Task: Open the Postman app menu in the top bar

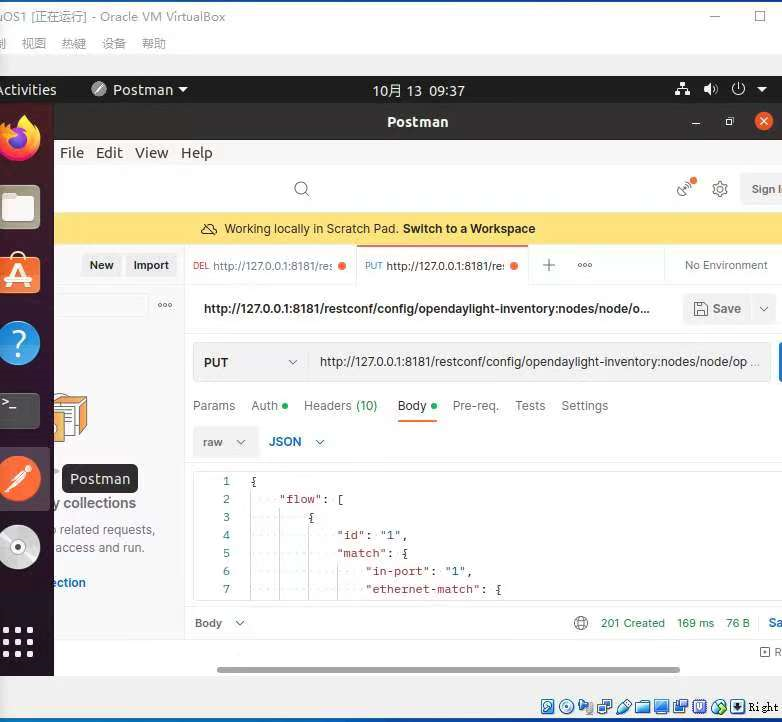Action: [140, 90]
